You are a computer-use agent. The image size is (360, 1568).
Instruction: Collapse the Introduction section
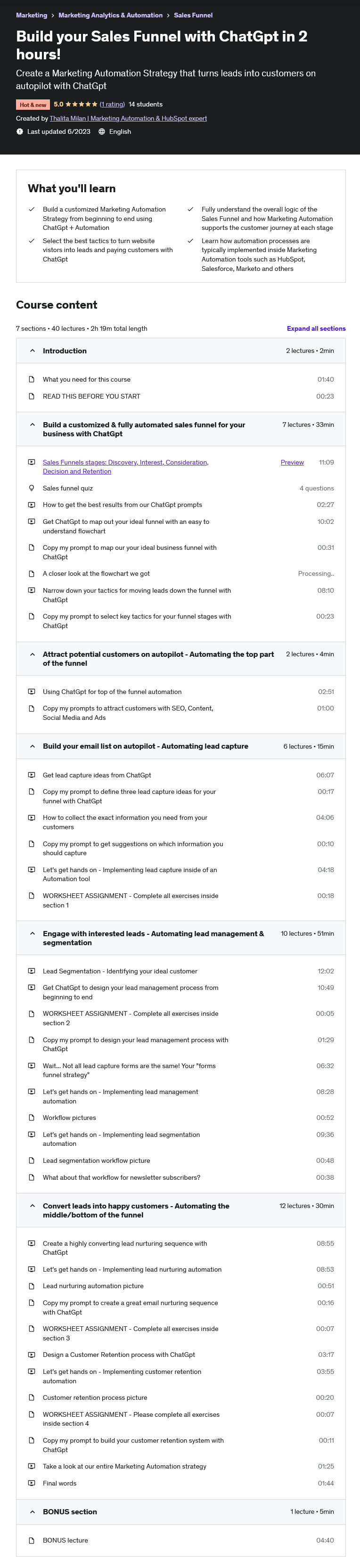coord(33,351)
